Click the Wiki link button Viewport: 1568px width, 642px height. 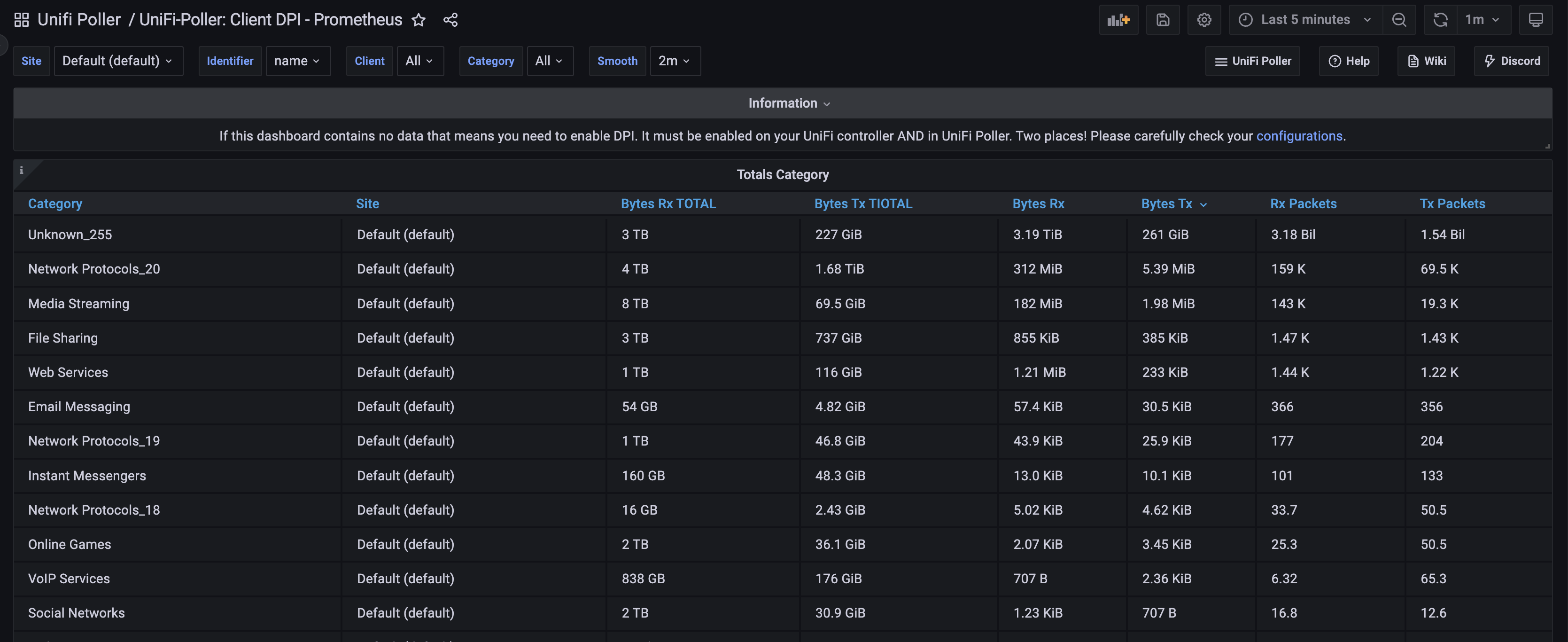1426,61
